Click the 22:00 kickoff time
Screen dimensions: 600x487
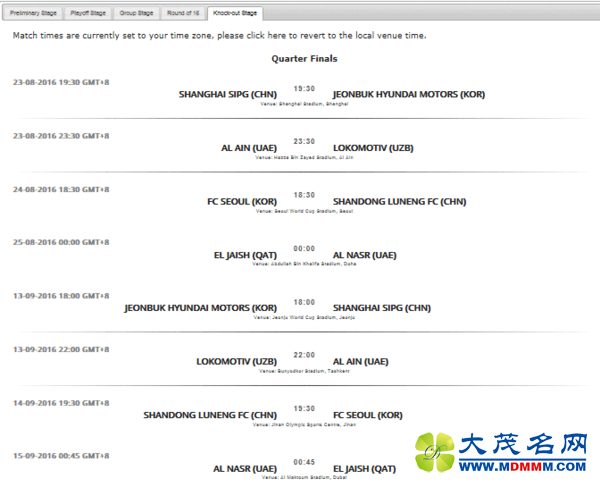tap(304, 355)
